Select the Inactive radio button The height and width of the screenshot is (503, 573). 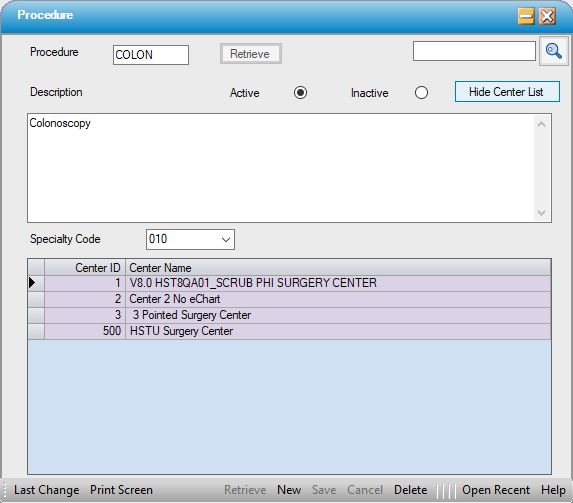click(421, 92)
